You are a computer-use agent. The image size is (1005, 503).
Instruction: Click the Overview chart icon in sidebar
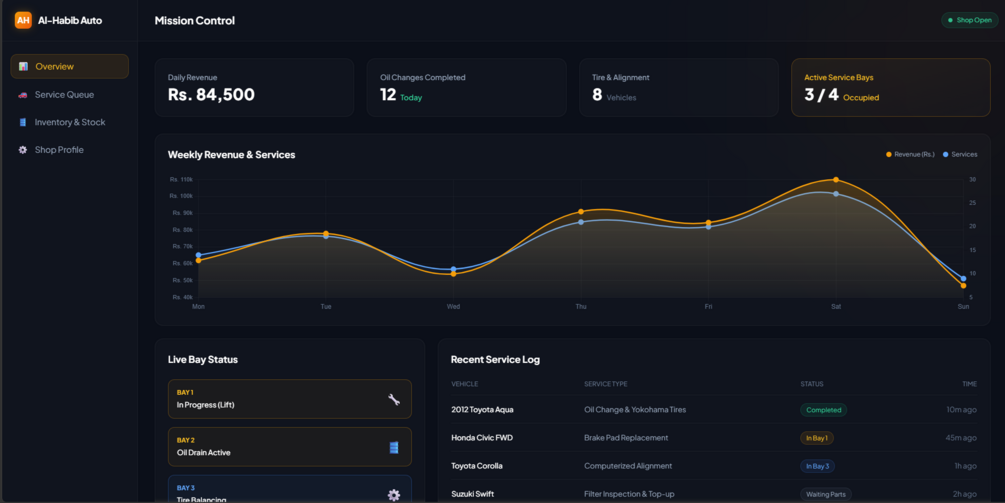(23, 67)
